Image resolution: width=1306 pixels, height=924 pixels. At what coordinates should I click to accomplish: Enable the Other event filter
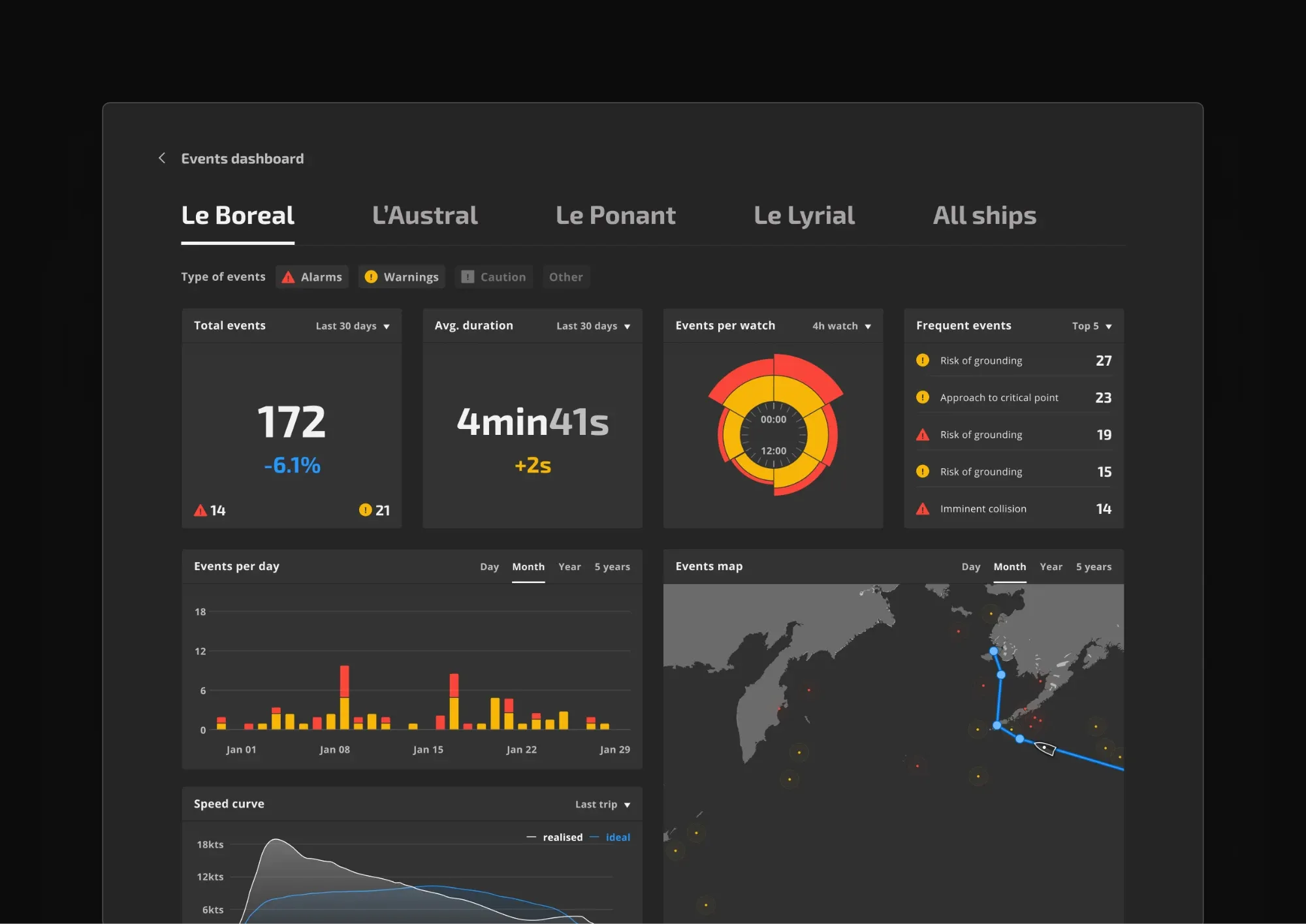(x=566, y=277)
